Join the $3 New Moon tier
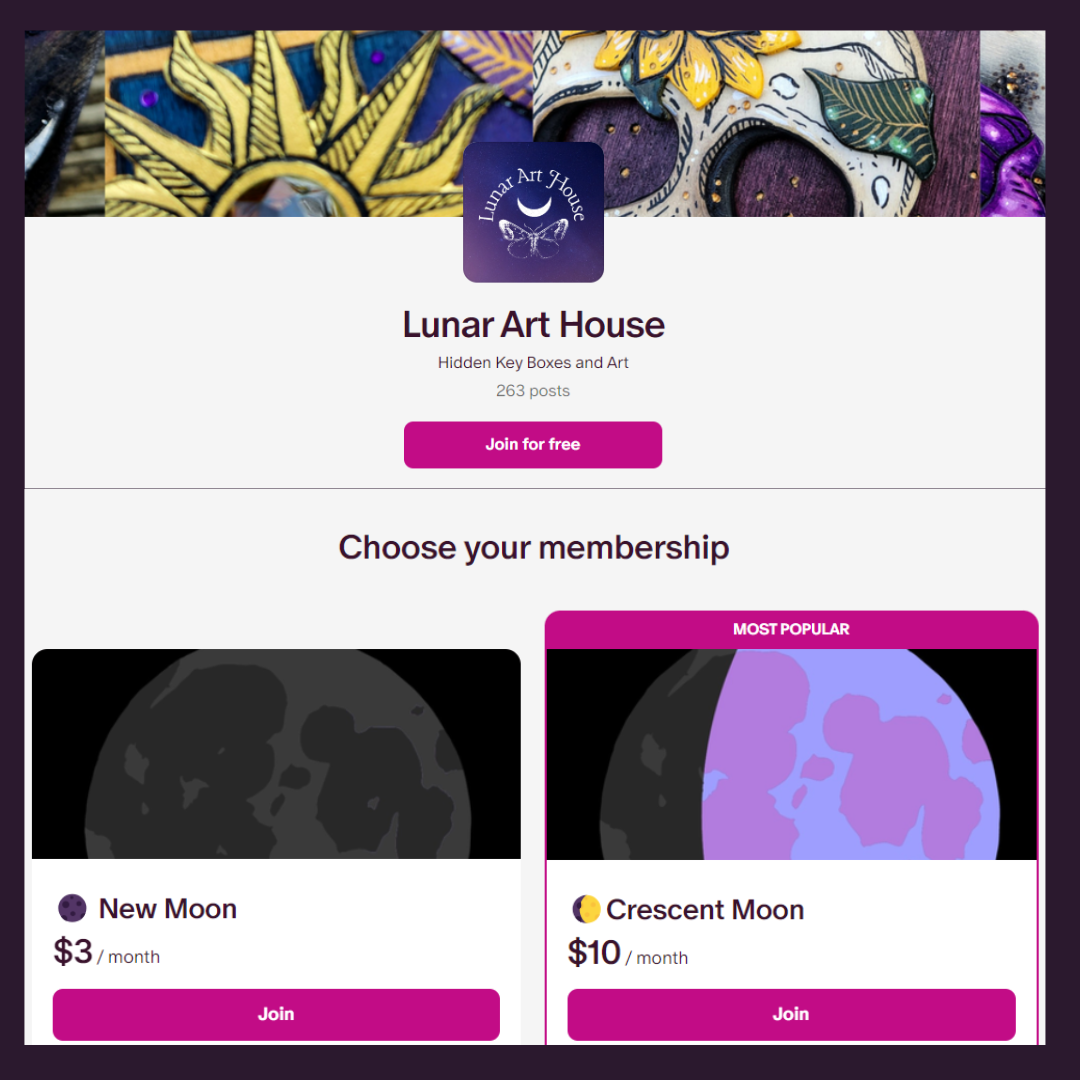Image resolution: width=1080 pixels, height=1080 pixels. coord(276,1014)
